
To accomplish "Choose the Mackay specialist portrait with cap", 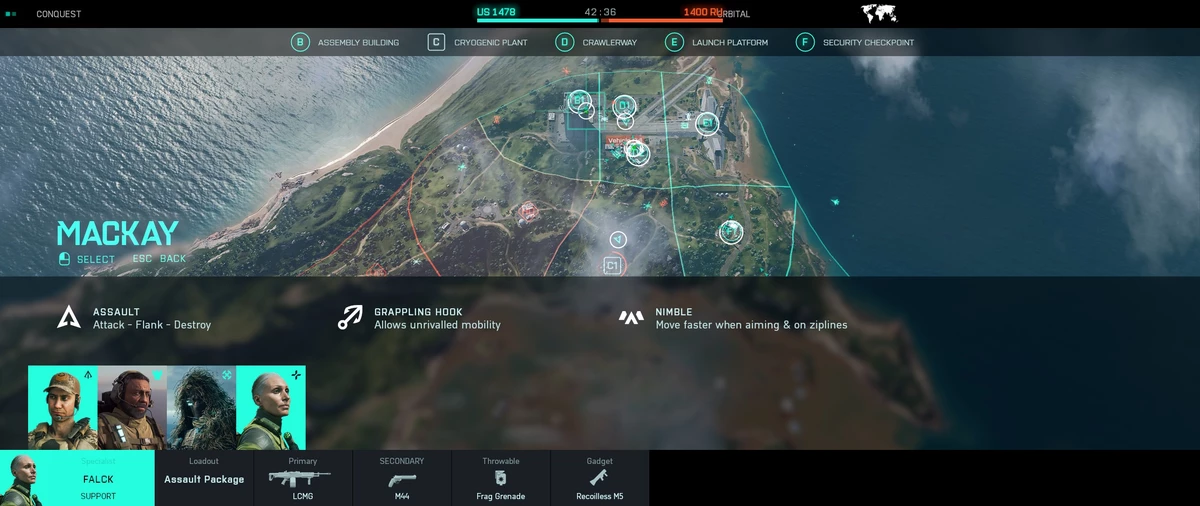I will (63, 407).
